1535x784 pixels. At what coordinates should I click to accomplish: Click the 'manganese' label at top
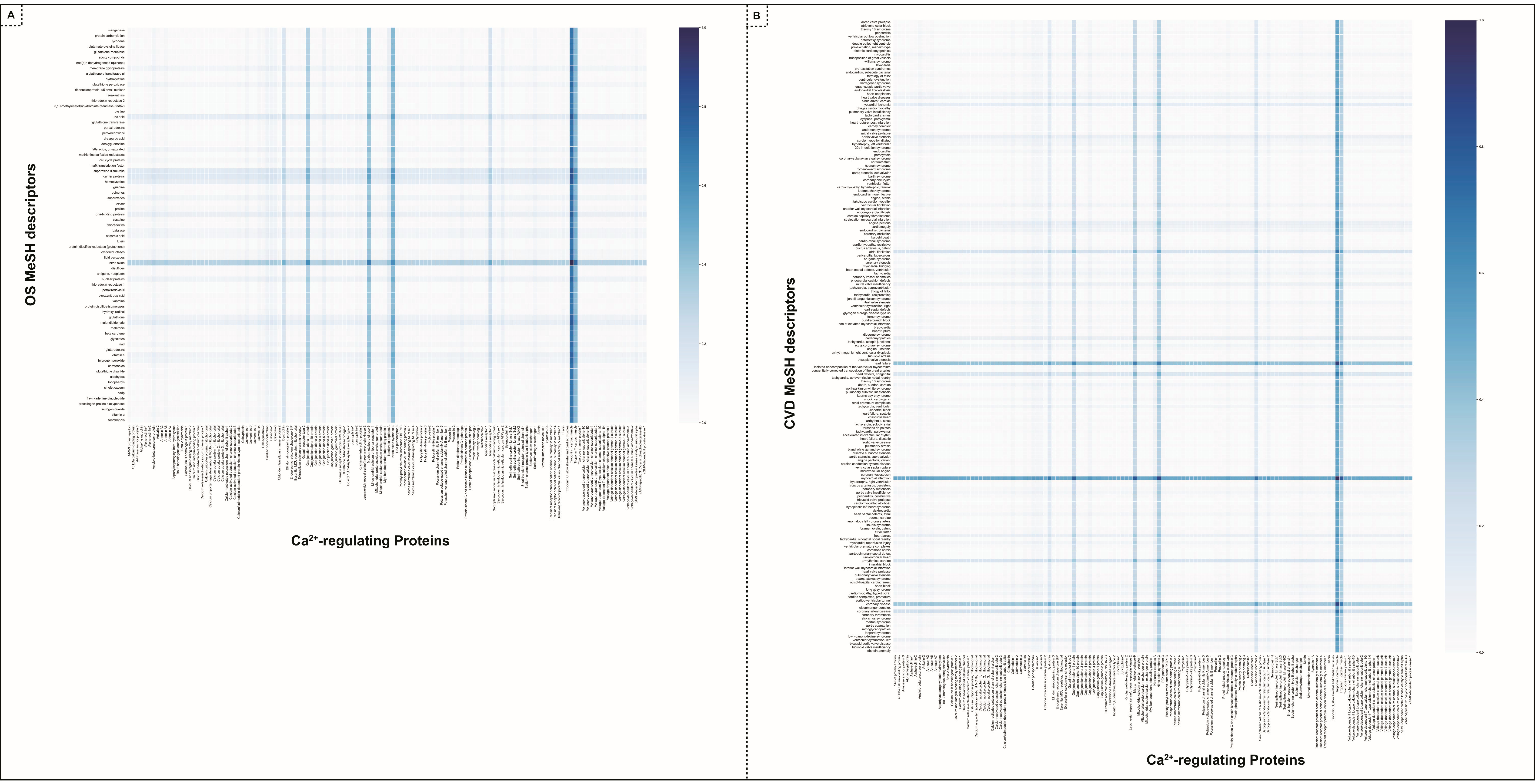coord(116,30)
